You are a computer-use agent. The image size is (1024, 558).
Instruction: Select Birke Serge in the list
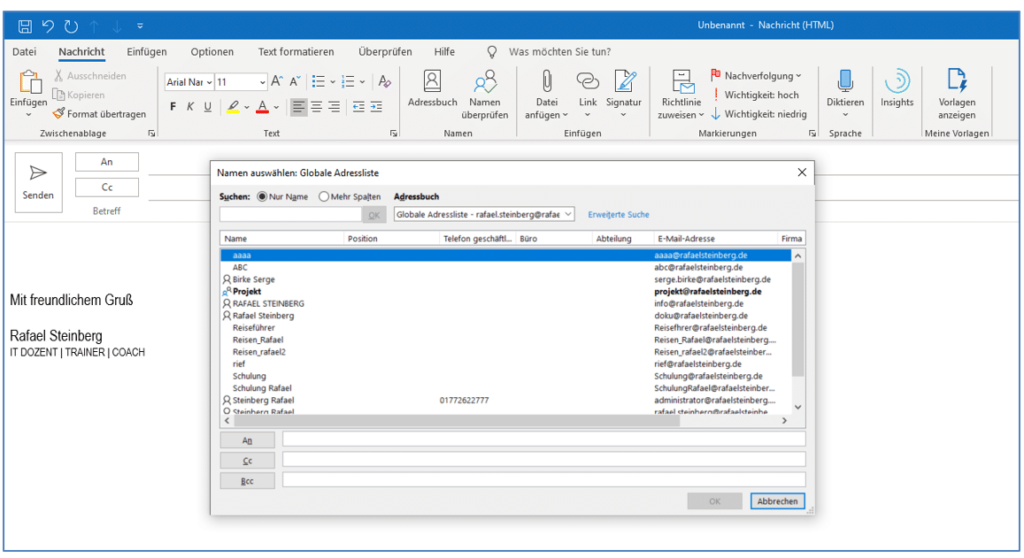pyautogui.click(x=505, y=280)
